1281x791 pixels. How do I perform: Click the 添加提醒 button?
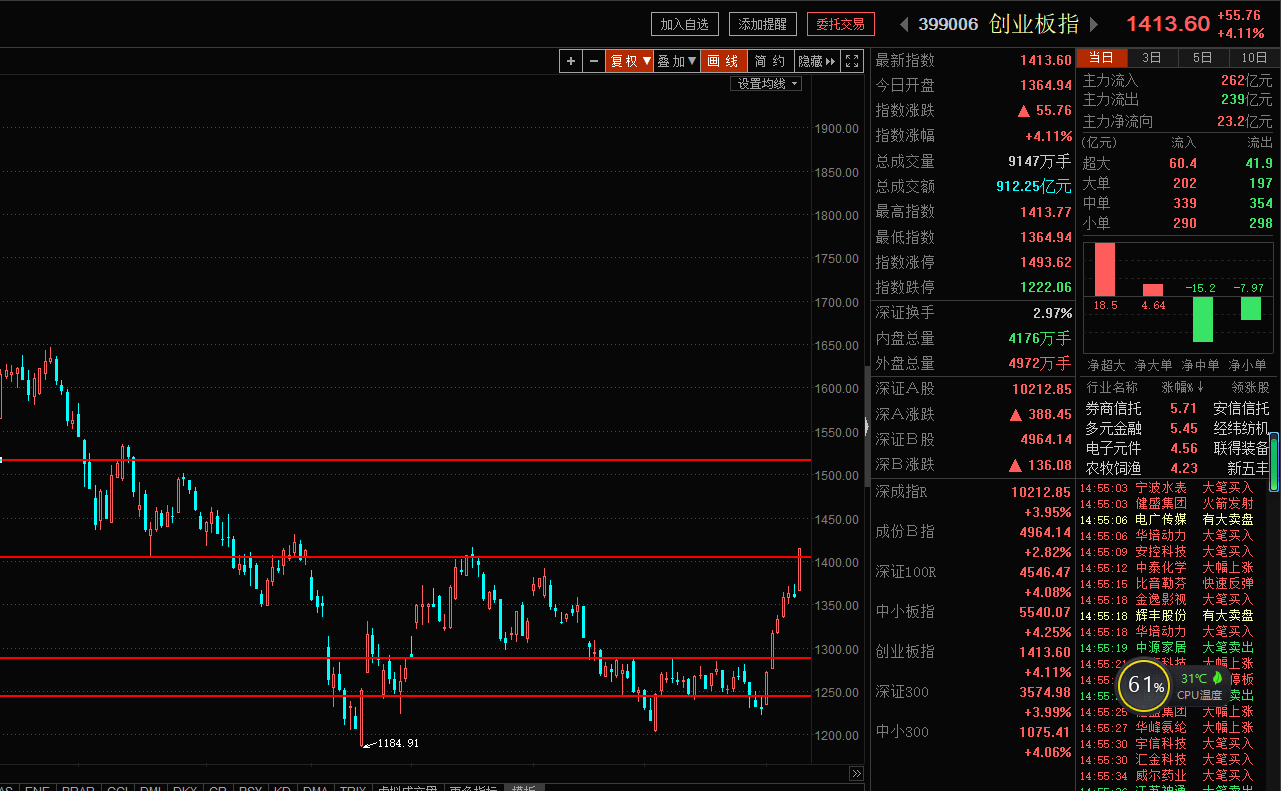[x=763, y=24]
